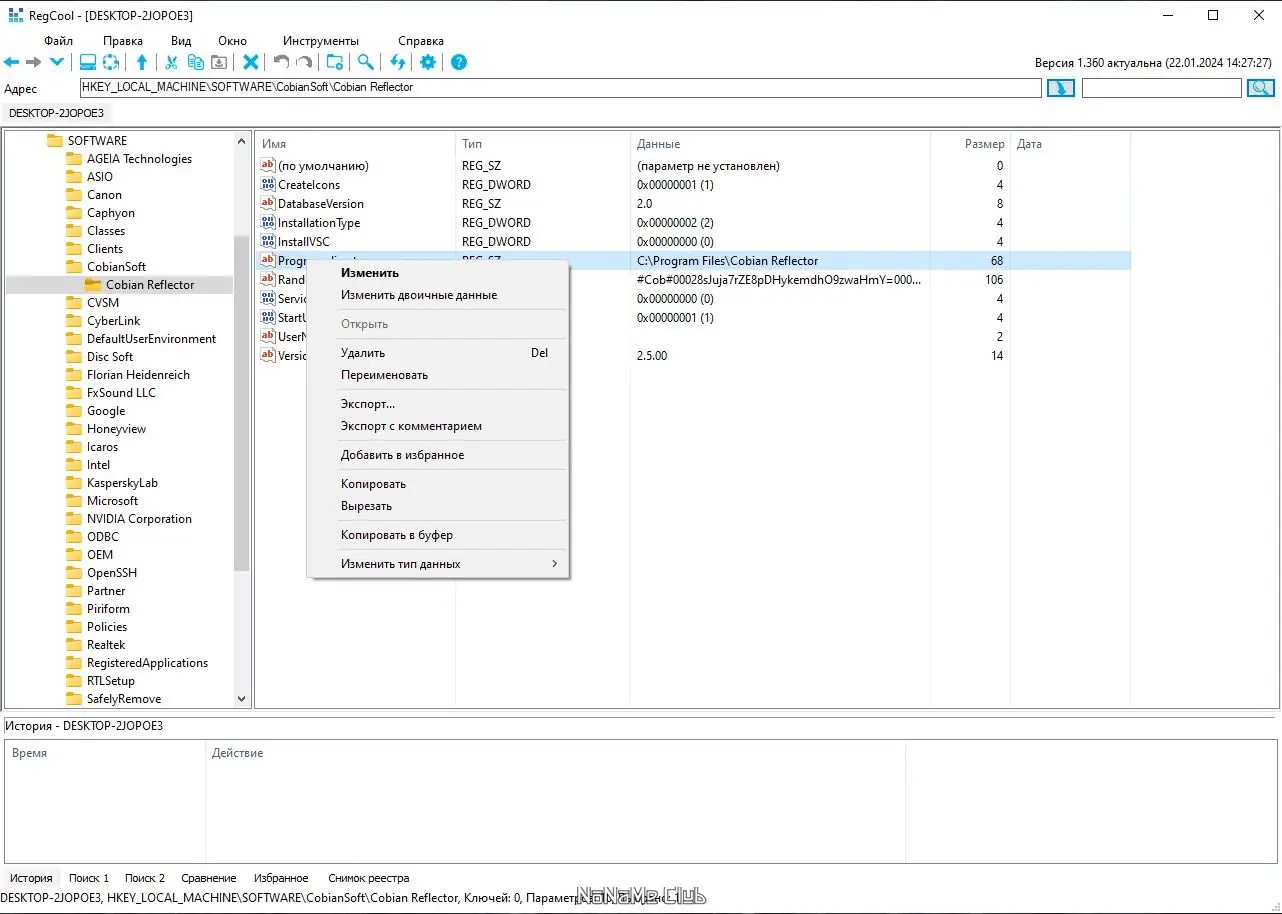Expand the Изменить тип данных submenu
This screenshot has width=1282, height=914.
click(438, 564)
